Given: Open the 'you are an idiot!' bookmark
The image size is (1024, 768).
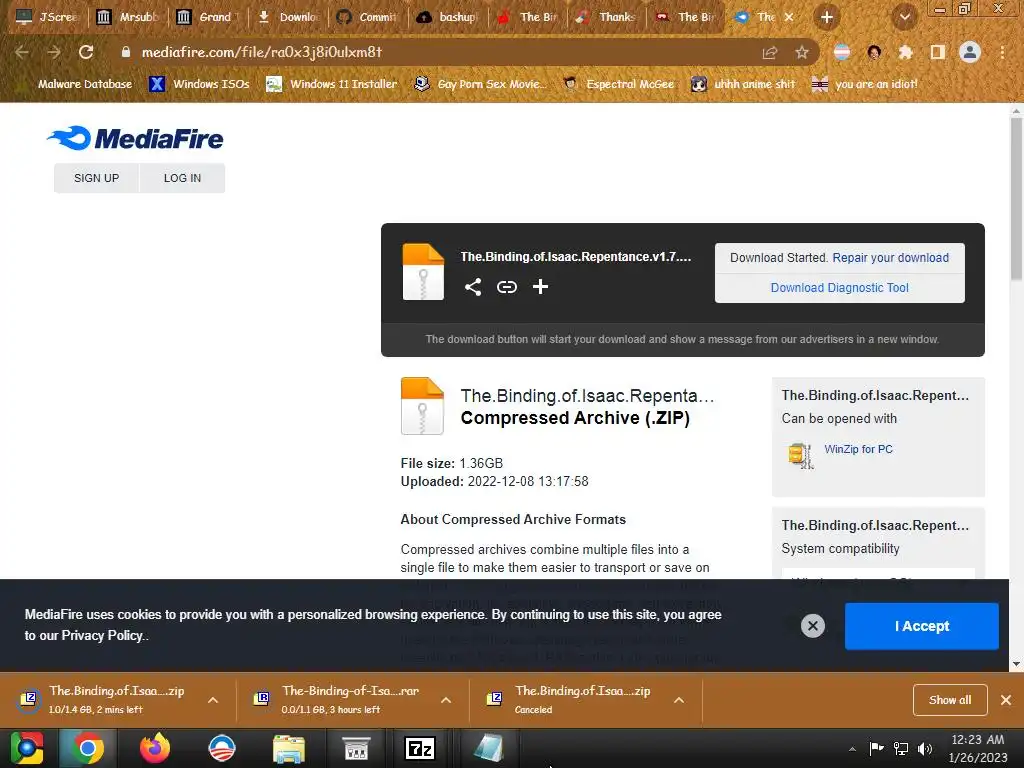Looking at the screenshot, I should 864,84.
